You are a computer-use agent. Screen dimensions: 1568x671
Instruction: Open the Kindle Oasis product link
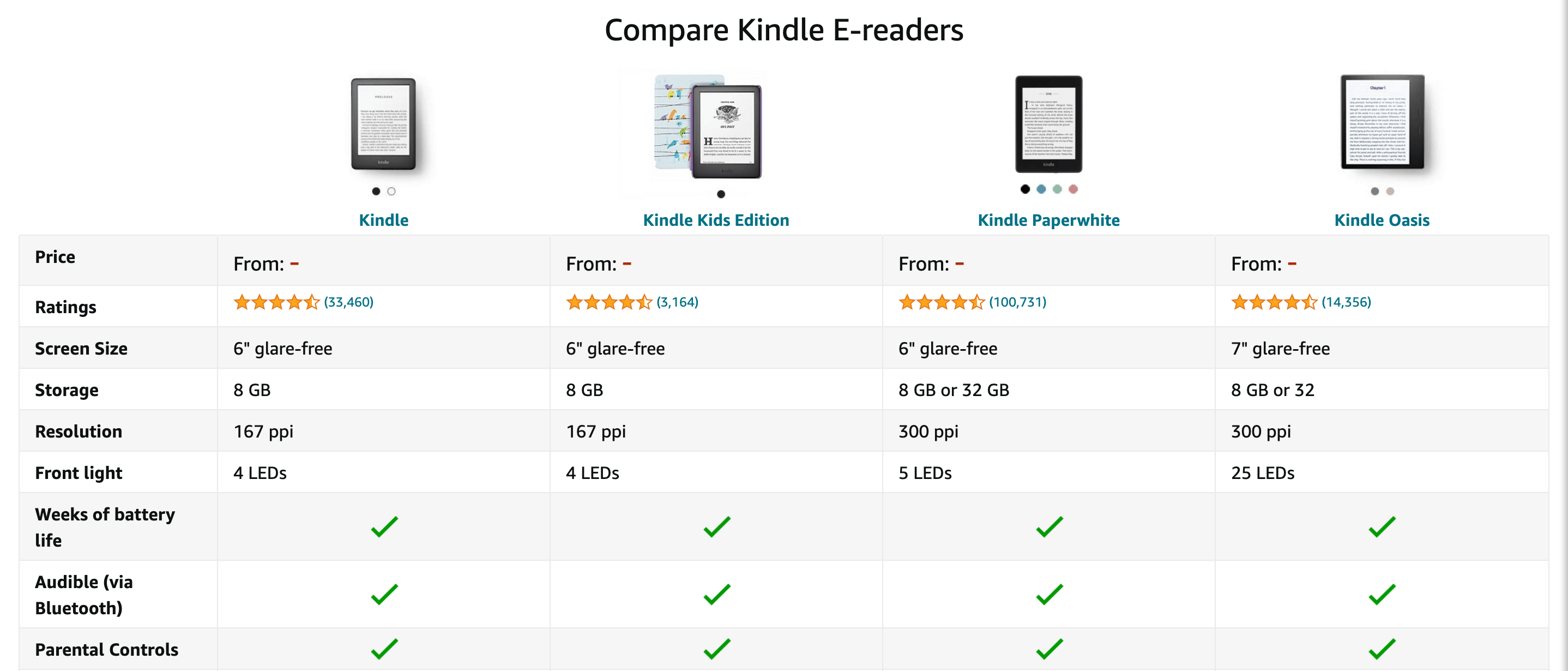pos(1382,220)
